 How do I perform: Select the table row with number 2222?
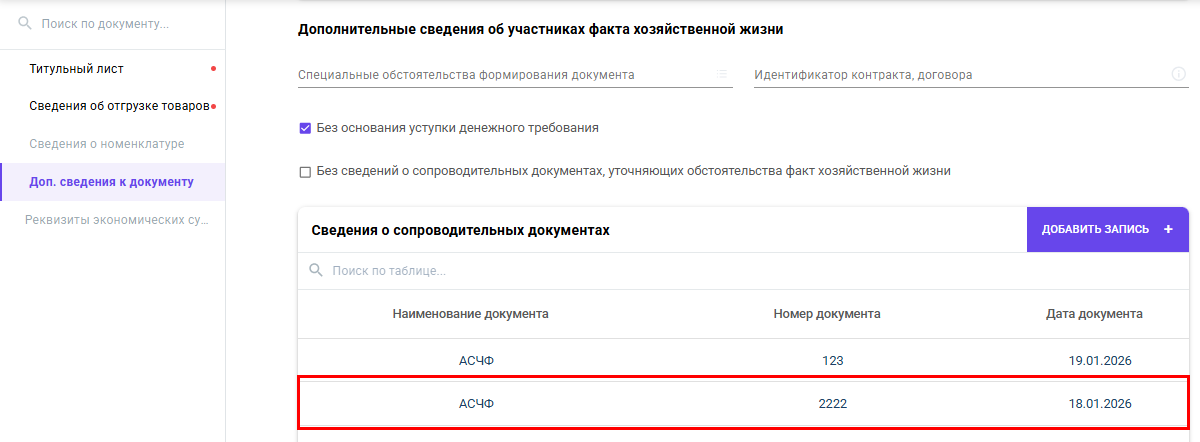743,404
